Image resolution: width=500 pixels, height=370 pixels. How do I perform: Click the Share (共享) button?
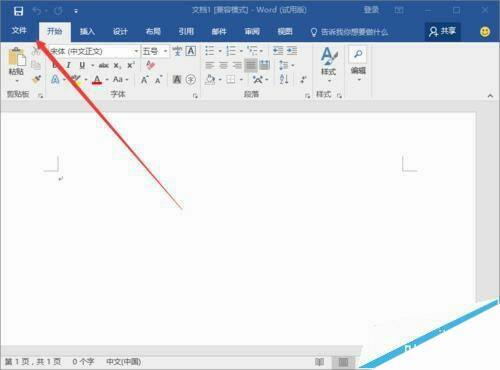pos(442,32)
